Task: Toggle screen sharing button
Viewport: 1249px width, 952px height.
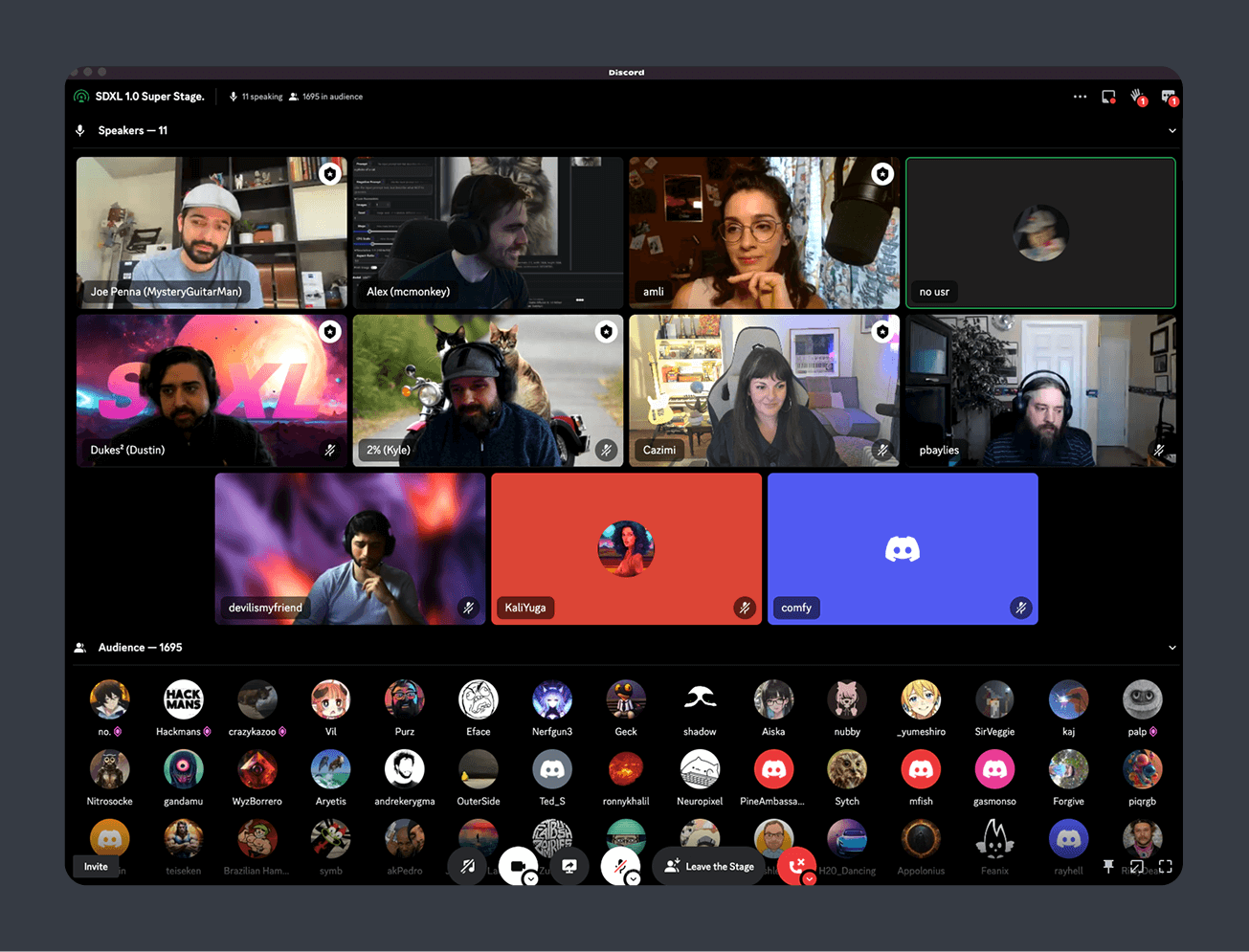Action: coord(569,866)
